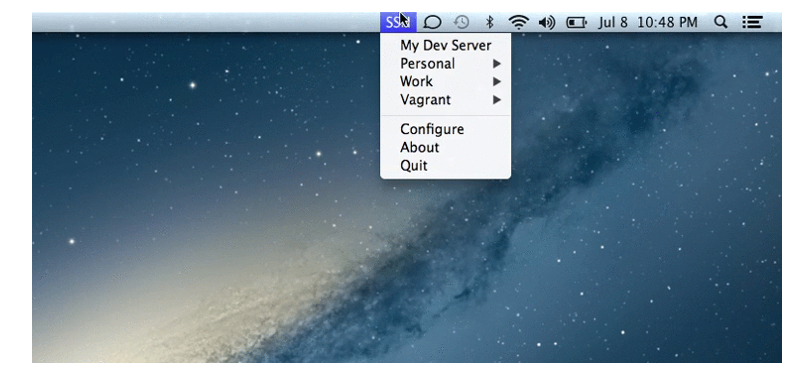Open the battery status icon
The height and width of the screenshot is (374, 801).
576,22
